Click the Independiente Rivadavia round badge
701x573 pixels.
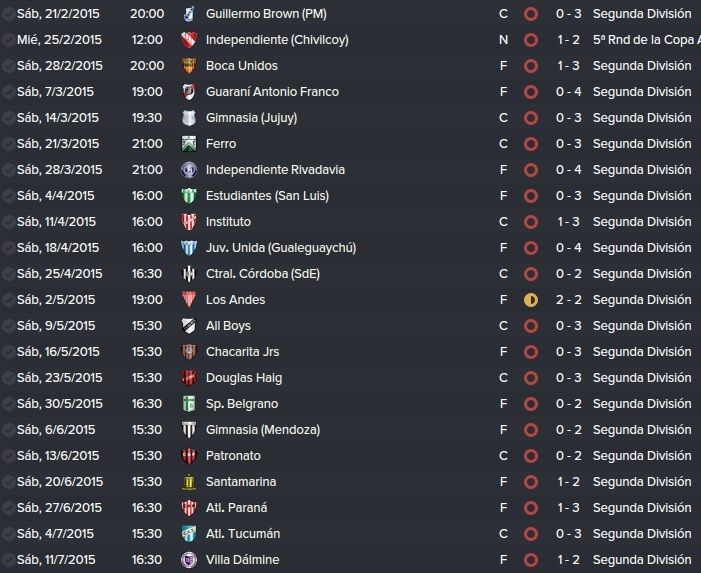(189, 170)
